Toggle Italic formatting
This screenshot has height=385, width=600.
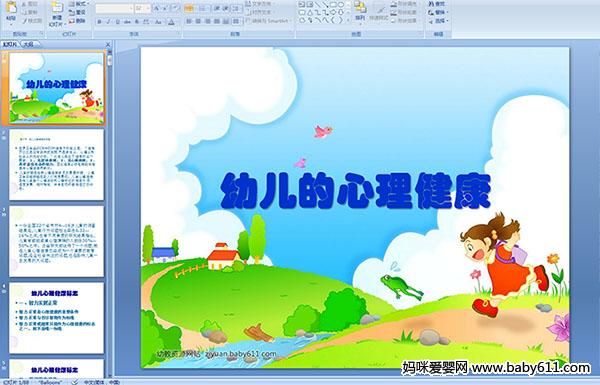click(109, 22)
